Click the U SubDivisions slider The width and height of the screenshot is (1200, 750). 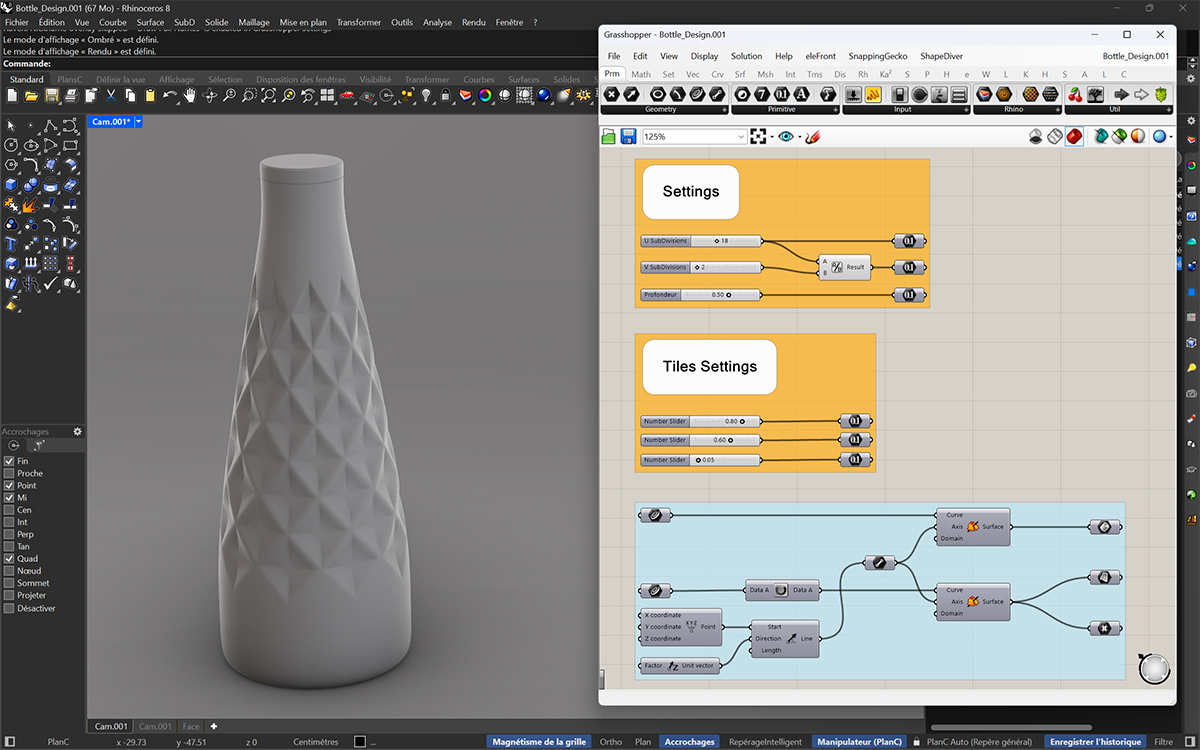tap(700, 241)
